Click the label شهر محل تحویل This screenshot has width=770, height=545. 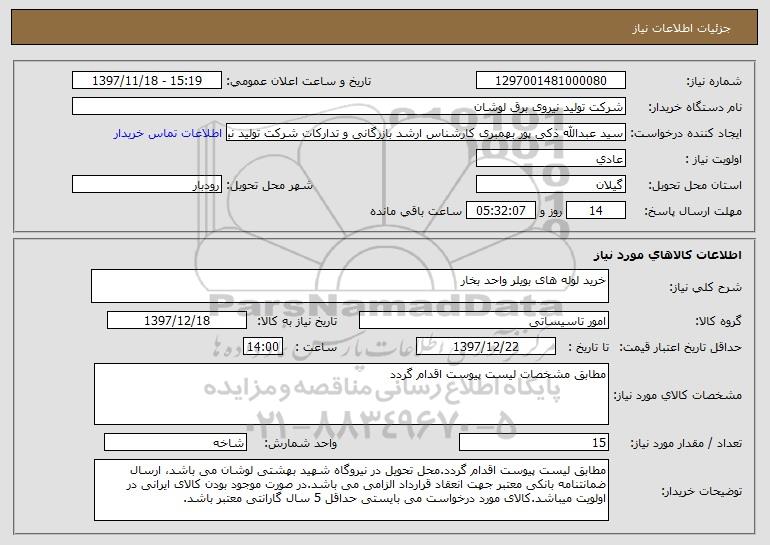269,186
